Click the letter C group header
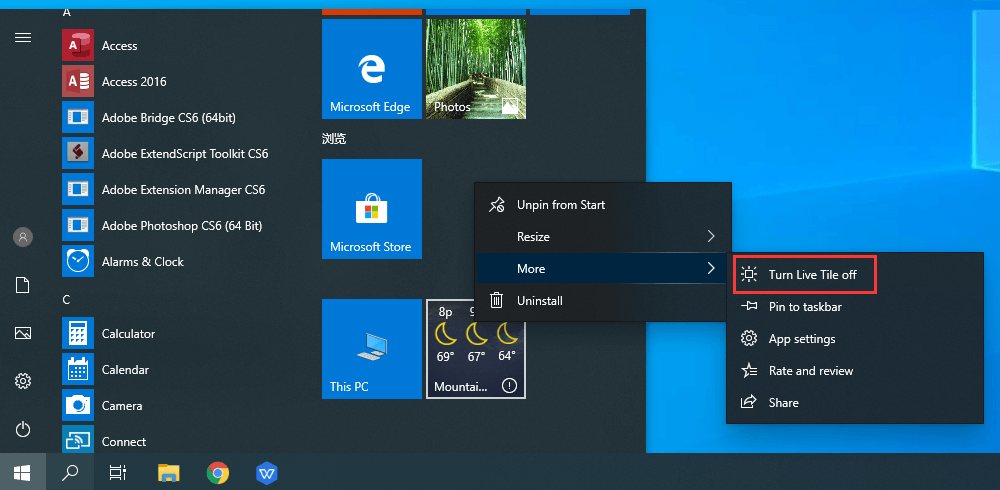This screenshot has height=490, width=1000. [66, 299]
